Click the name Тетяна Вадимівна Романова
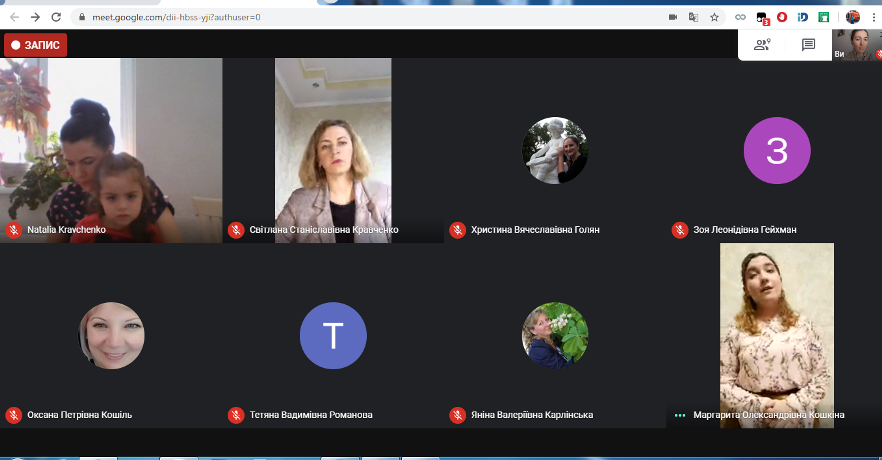 click(311, 415)
